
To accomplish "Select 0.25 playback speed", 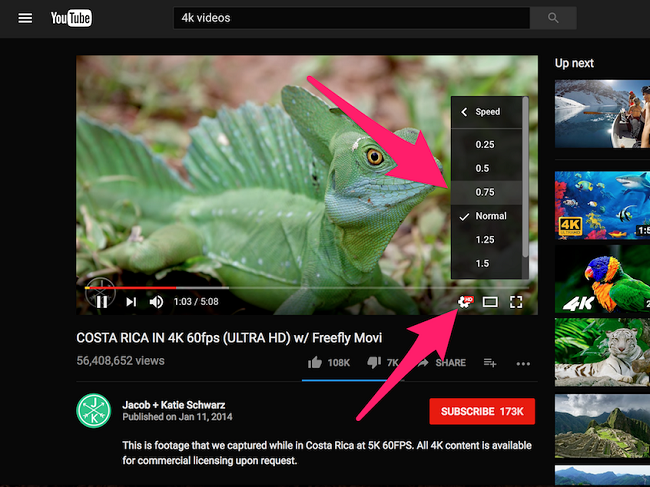I will coord(487,145).
